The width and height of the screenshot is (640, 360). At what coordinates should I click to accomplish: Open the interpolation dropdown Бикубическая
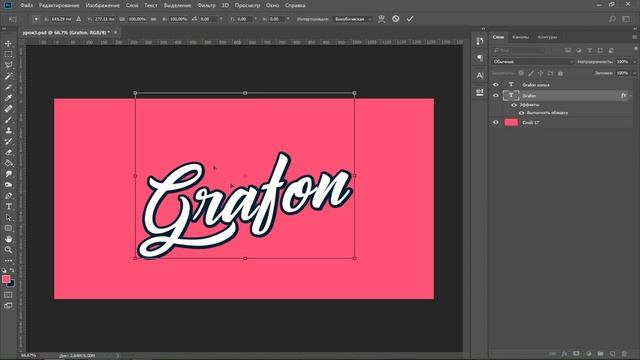click(x=353, y=19)
